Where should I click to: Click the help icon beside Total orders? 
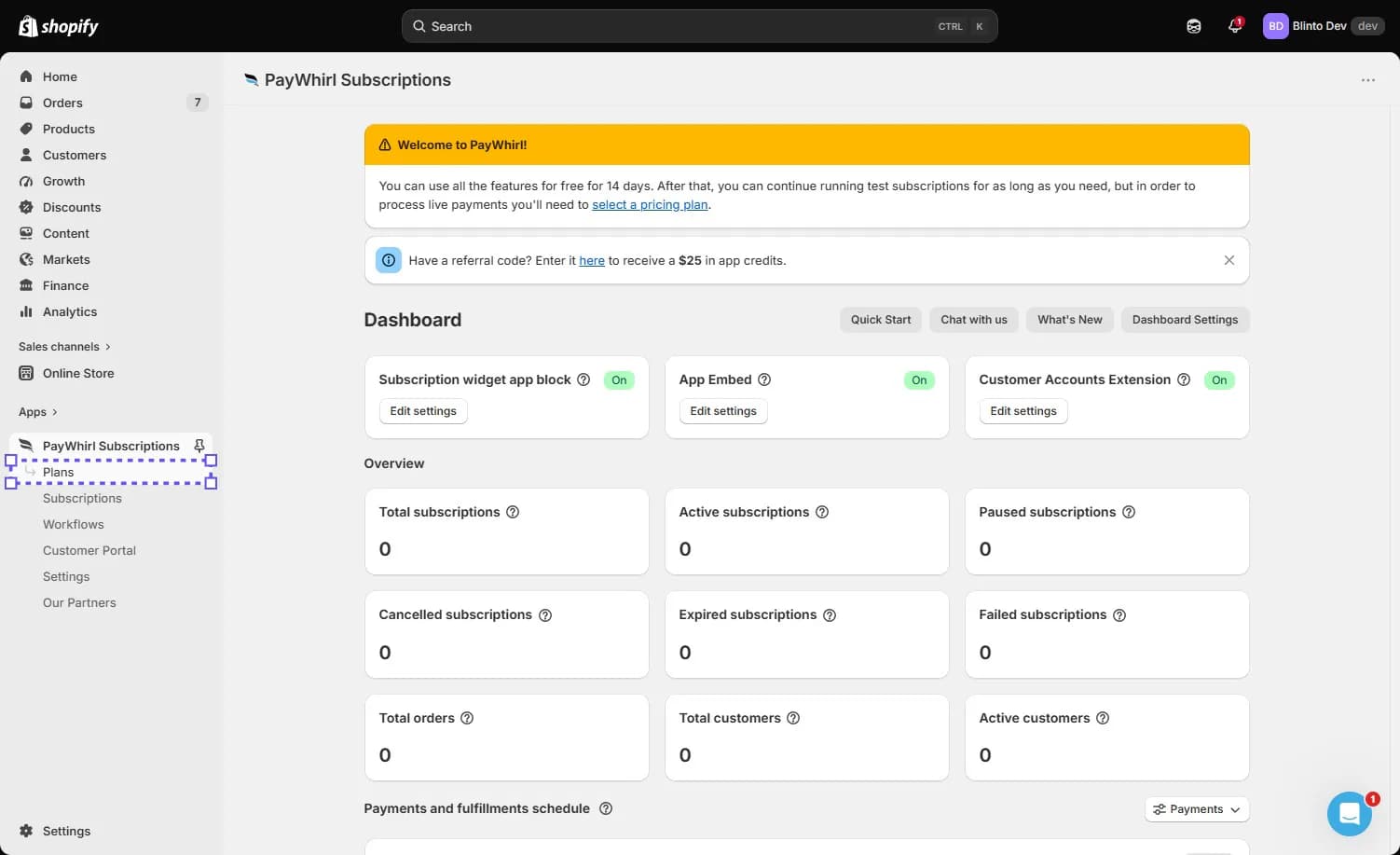(467, 718)
